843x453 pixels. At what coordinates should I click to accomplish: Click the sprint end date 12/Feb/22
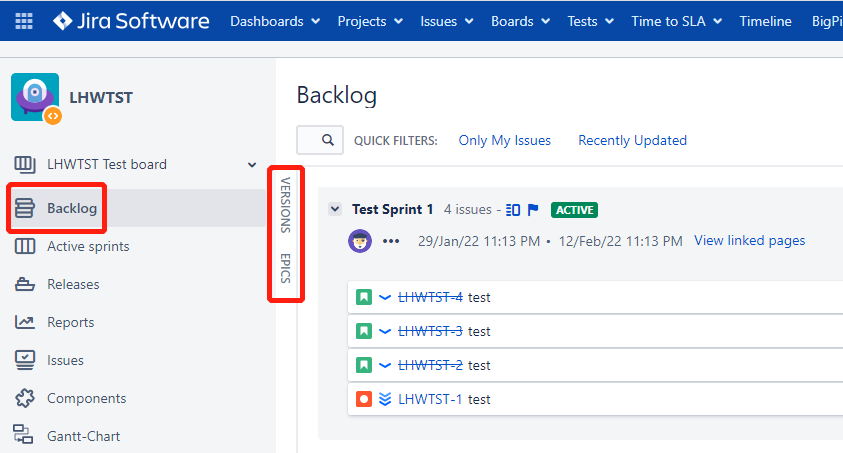[x=620, y=241]
